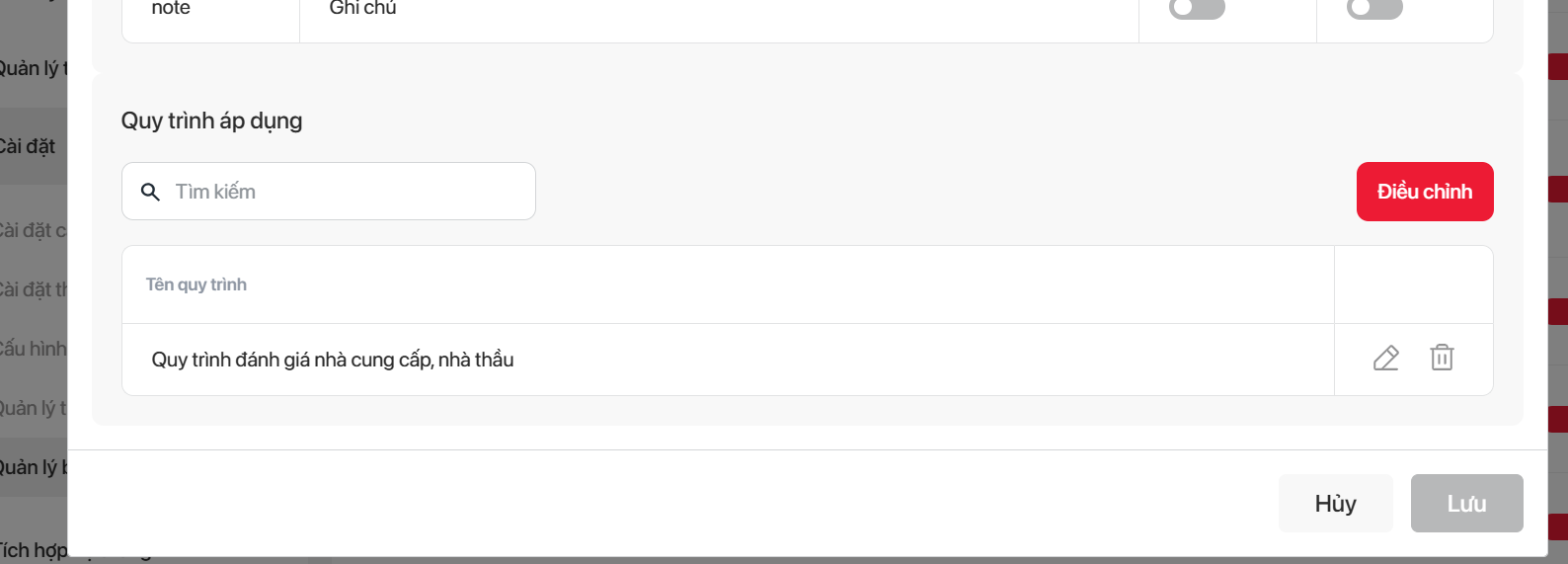Select the Cài đặt c sidebar item
The height and width of the screenshot is (564, 1568).
point(33,230)
